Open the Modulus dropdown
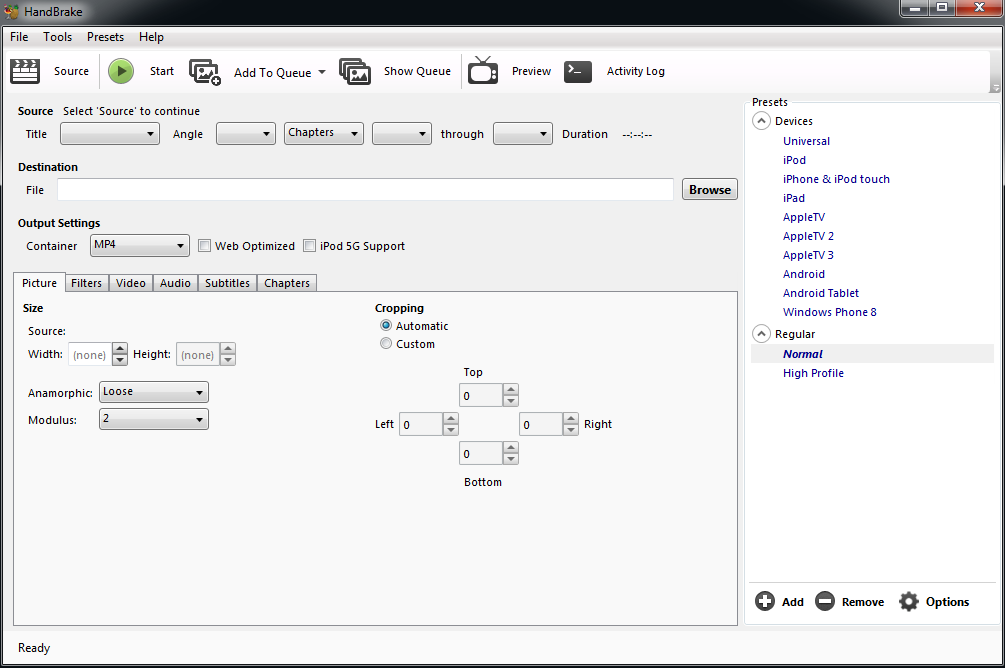Image resolution: width=1005 pixels, height=668 pixels. [x=154, y=419]
